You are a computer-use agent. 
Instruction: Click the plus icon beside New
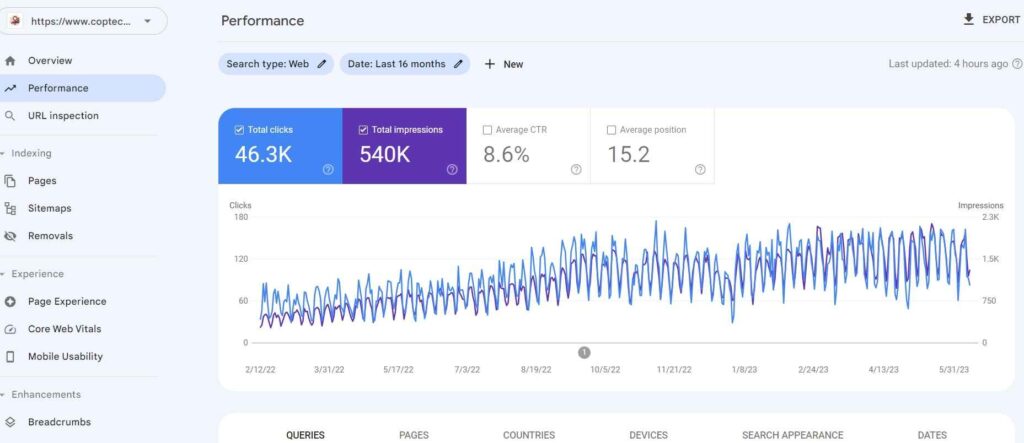pos(490,64)
